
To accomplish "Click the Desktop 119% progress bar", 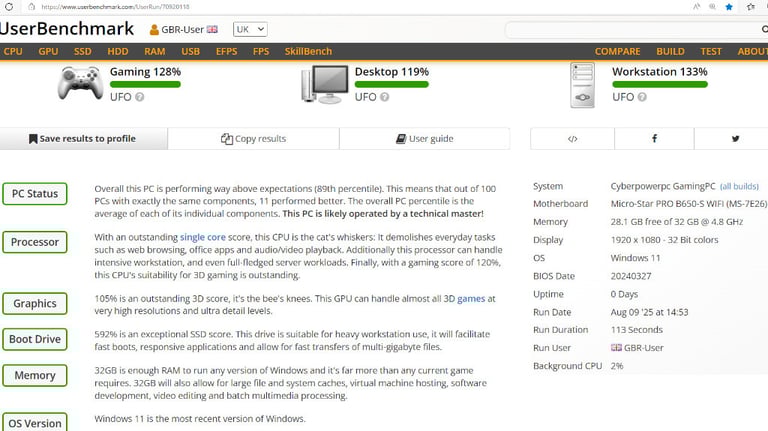I will pyautogui.click(x=391, y=84).
